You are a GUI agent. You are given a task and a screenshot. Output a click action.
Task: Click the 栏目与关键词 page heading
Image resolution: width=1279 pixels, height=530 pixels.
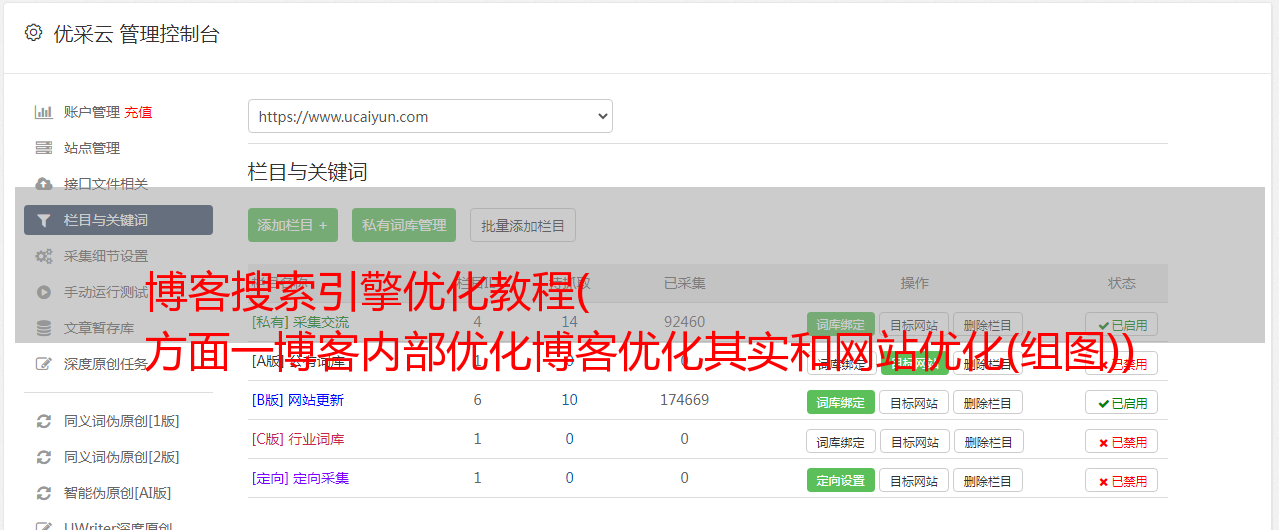pos(308,172)
